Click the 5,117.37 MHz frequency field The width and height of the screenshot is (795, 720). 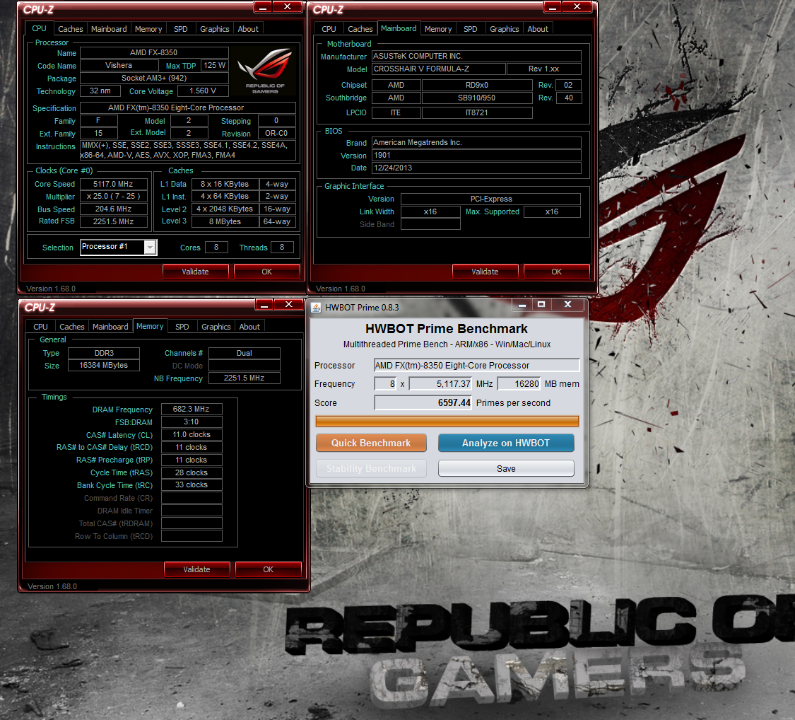pos(440,384)
